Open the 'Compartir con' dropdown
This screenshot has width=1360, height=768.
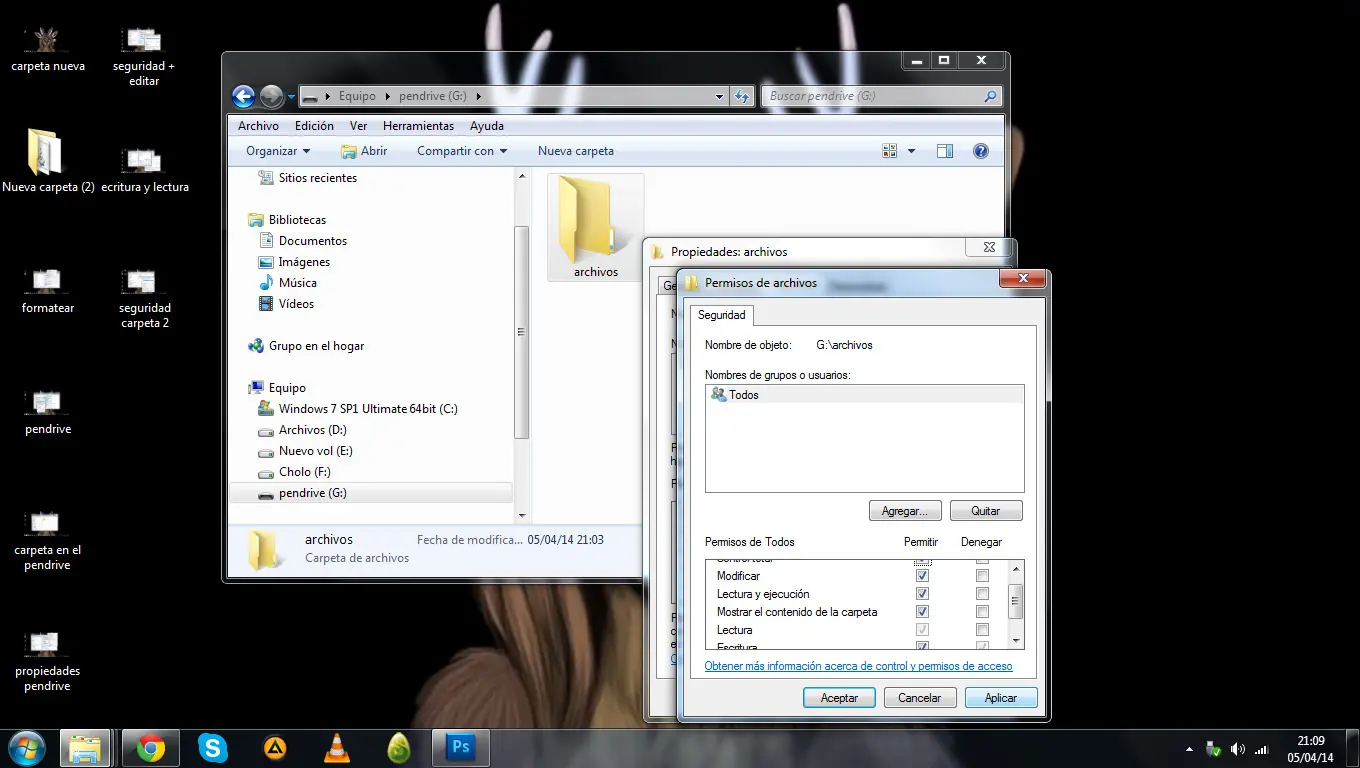(x=462, y=151)
